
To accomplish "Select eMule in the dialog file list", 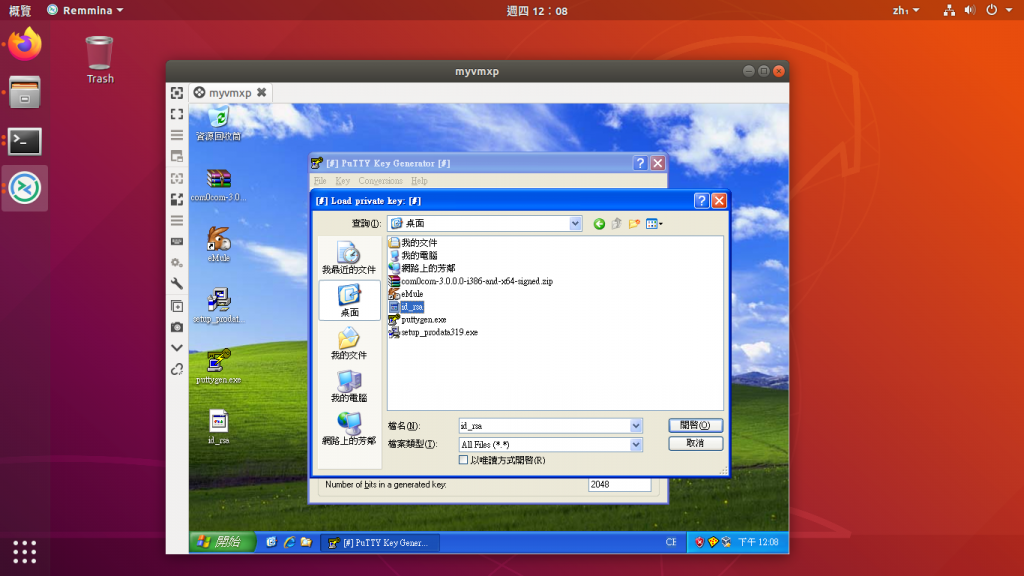I will coord(406,294).
